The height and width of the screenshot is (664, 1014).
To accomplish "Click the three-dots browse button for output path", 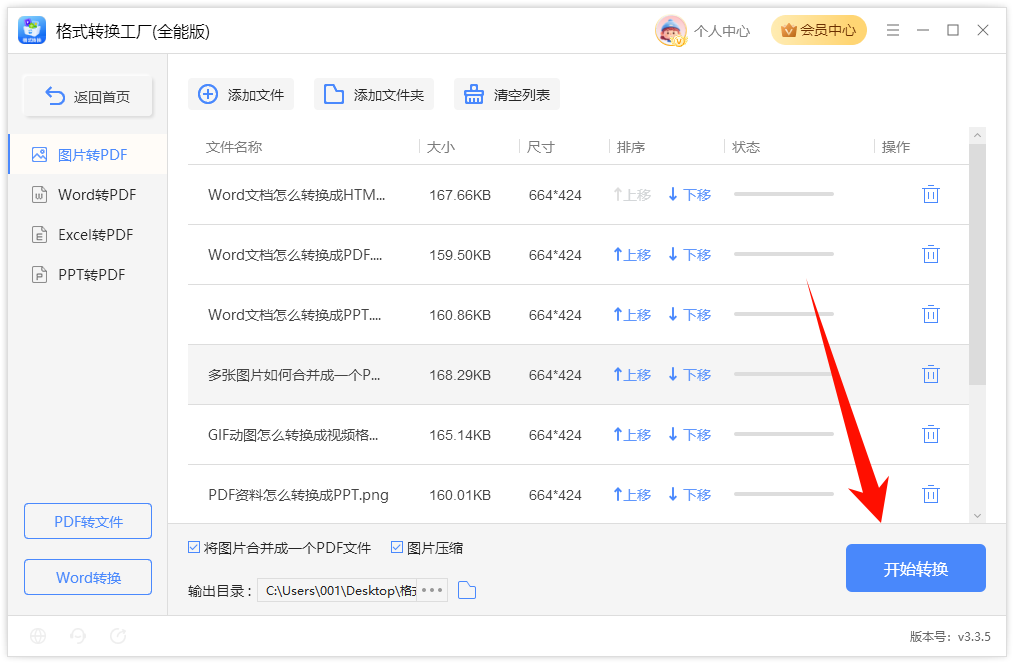I will tap(432, 590).
